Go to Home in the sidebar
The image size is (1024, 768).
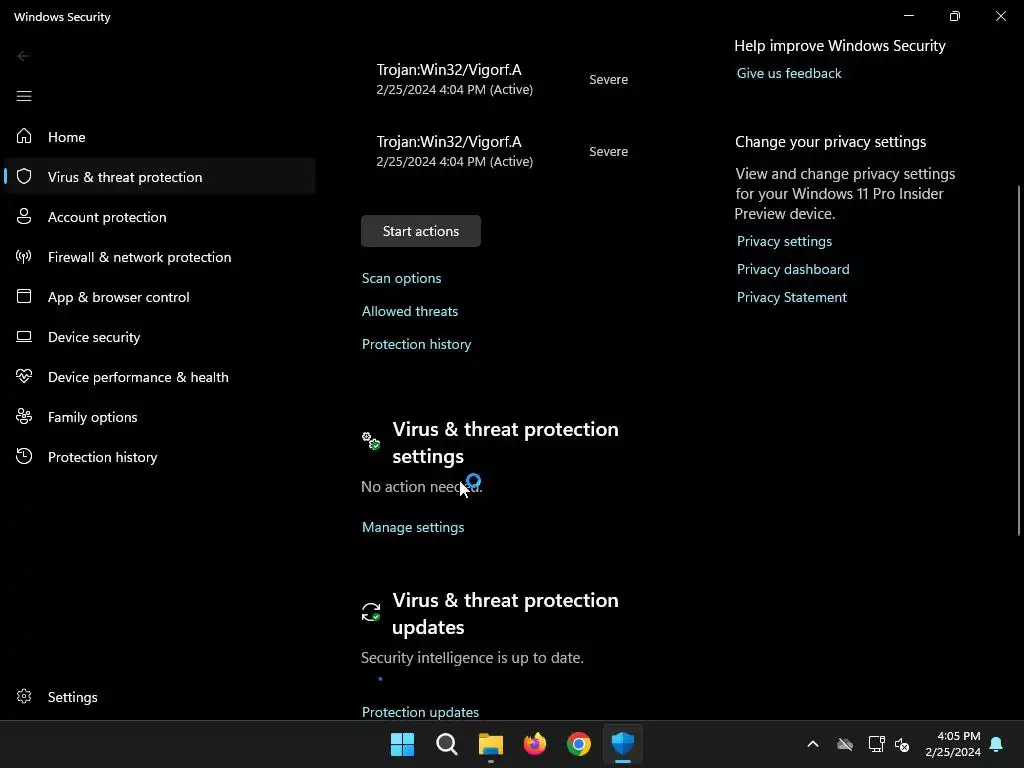pyautogui.click(x=160, y=137)
